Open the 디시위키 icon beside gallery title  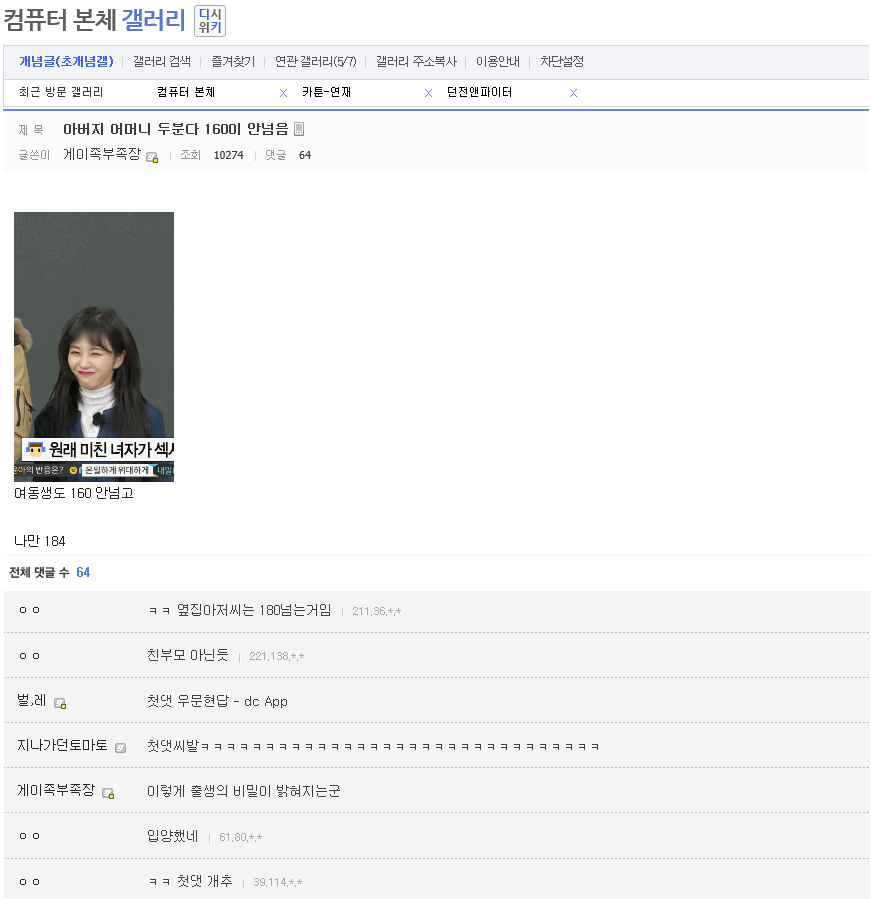pos(210,20)
